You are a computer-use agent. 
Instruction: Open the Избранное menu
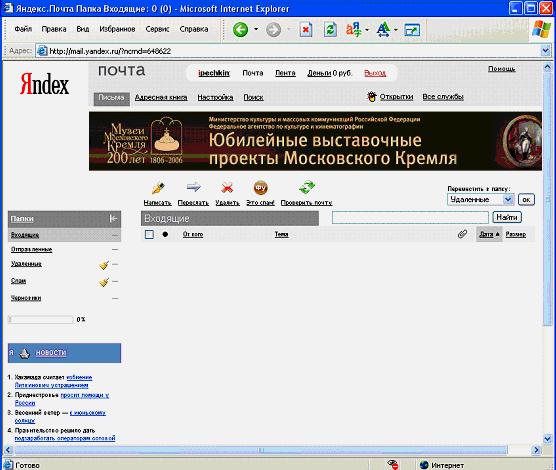pyautogui.click(x=117, y=29)
